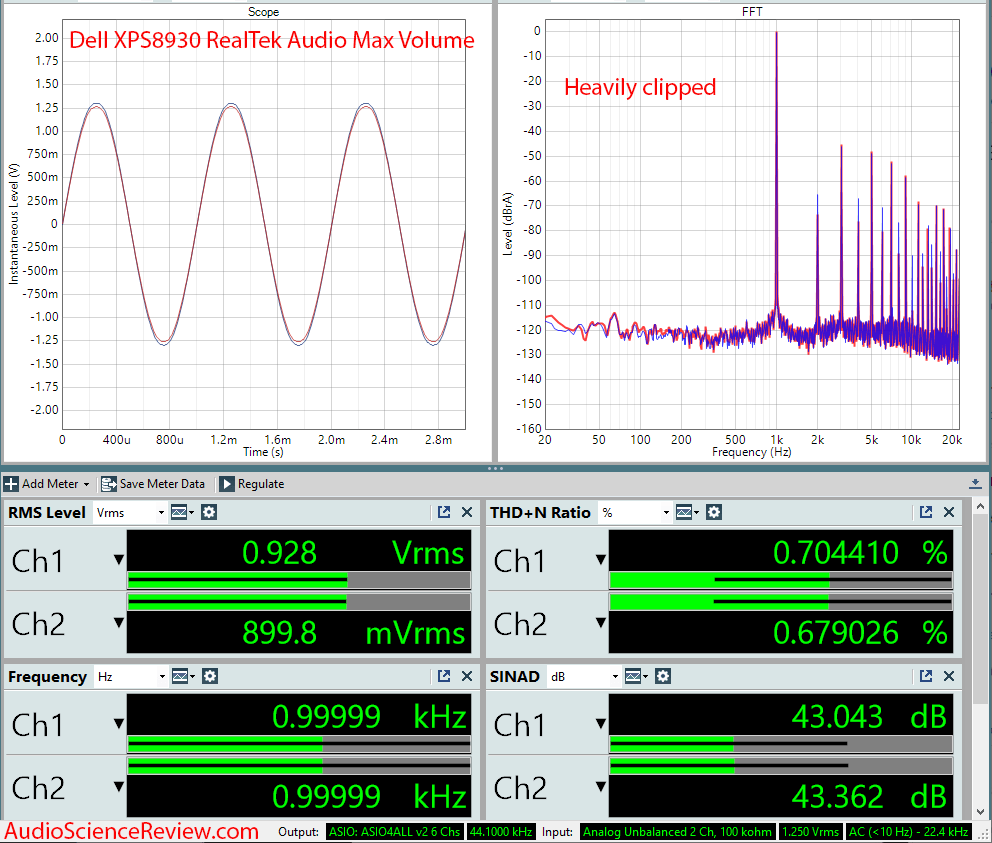The height and width of the screenshot is (843, 992).
Task: Click the RMS Level Ch1 bar meter
Action: (x=299, y=580)
